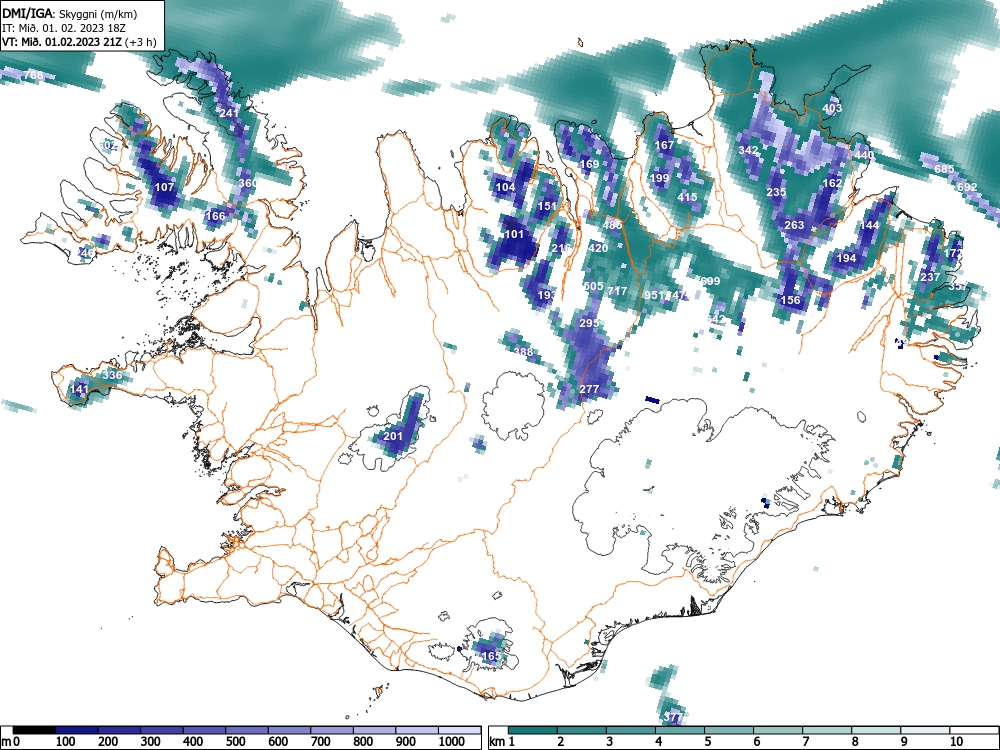The width and height of the screenshot is (1000, 750).
Task: Click the visibility value '717' on the map
Action: 617,291
